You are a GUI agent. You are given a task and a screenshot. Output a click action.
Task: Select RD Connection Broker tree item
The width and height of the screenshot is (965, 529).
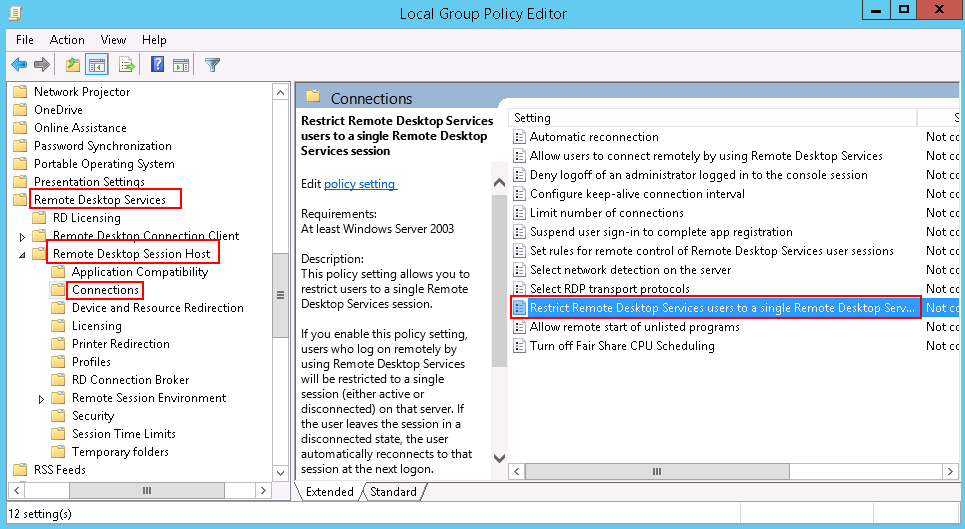pyautogui.click(x=130, y=380)
